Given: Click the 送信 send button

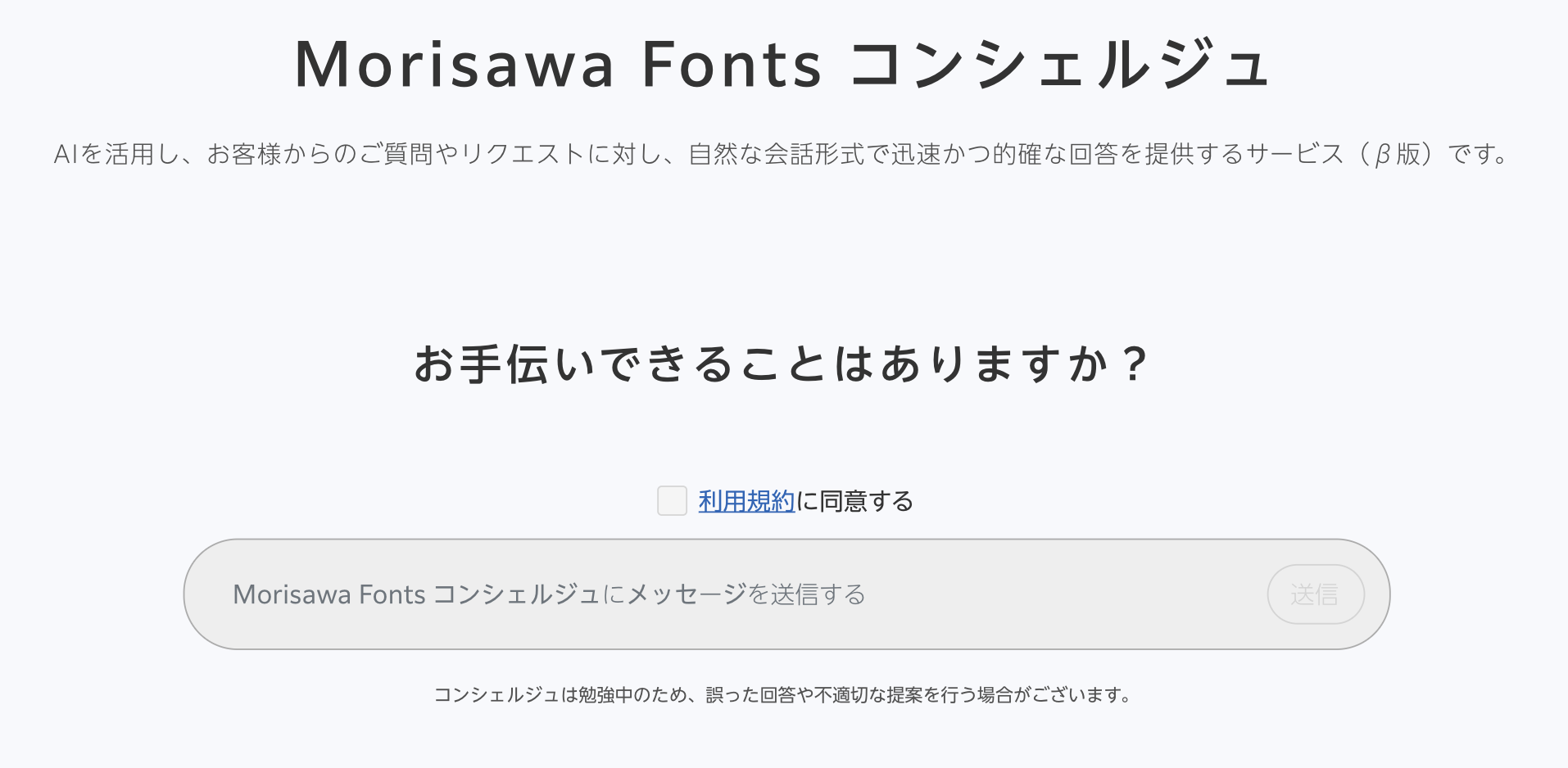Looking at the screenshot, I should pos(1316,594).
